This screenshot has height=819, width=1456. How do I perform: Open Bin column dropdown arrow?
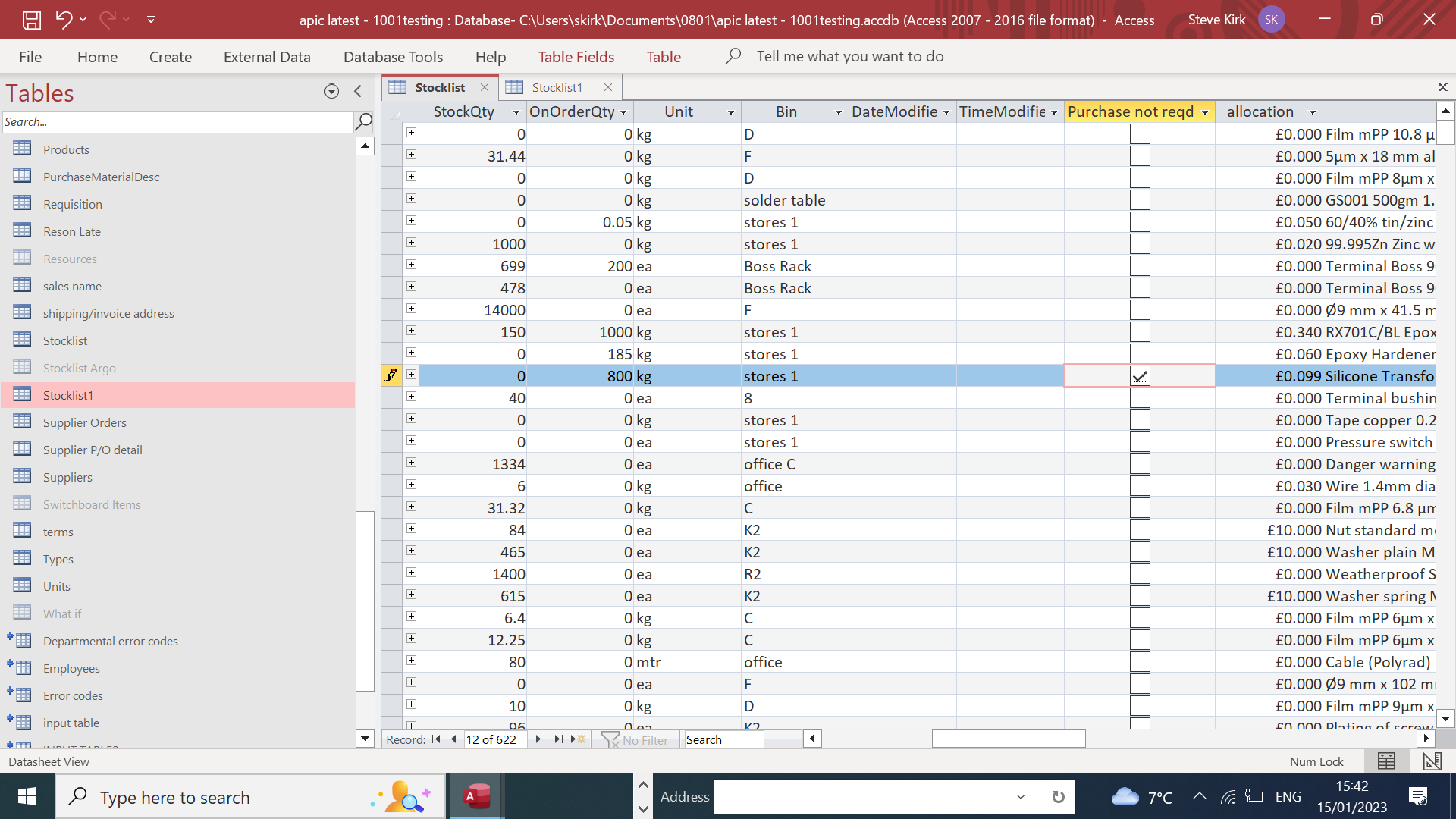point(838,112)
